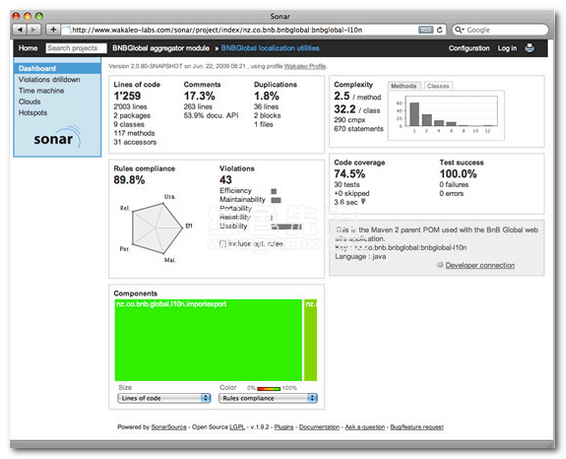This screenshot has width=566, height=459.
Task: Click the browser forward arrow button
Action: tap(34, 30)
